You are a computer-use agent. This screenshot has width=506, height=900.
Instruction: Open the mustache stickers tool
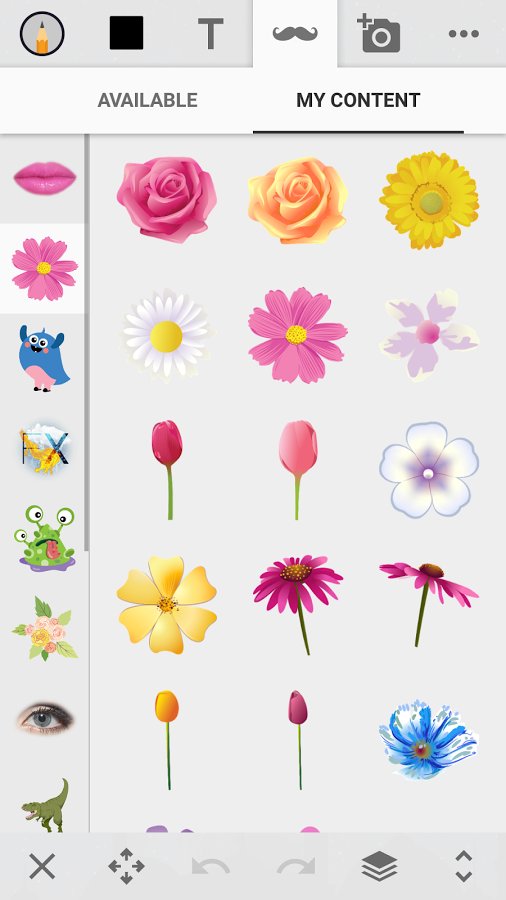295,33
